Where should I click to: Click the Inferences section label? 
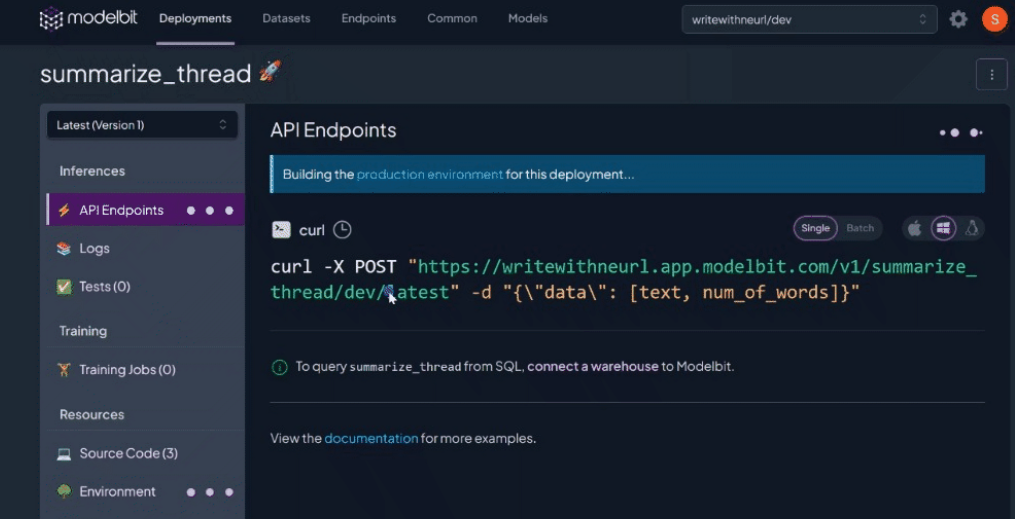[92, 171]
